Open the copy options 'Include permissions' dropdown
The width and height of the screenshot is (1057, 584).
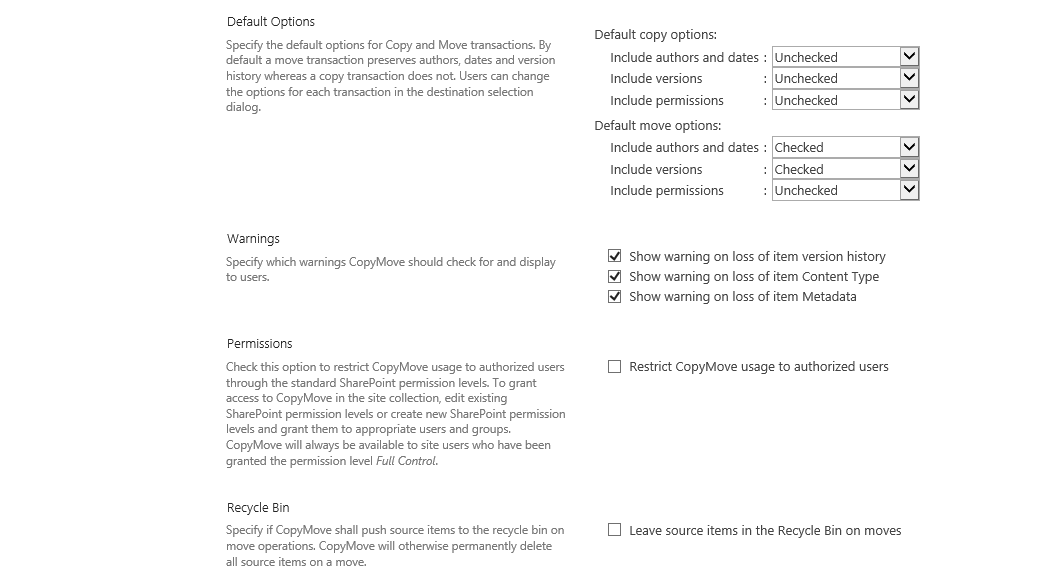click(x=845, y=100)
